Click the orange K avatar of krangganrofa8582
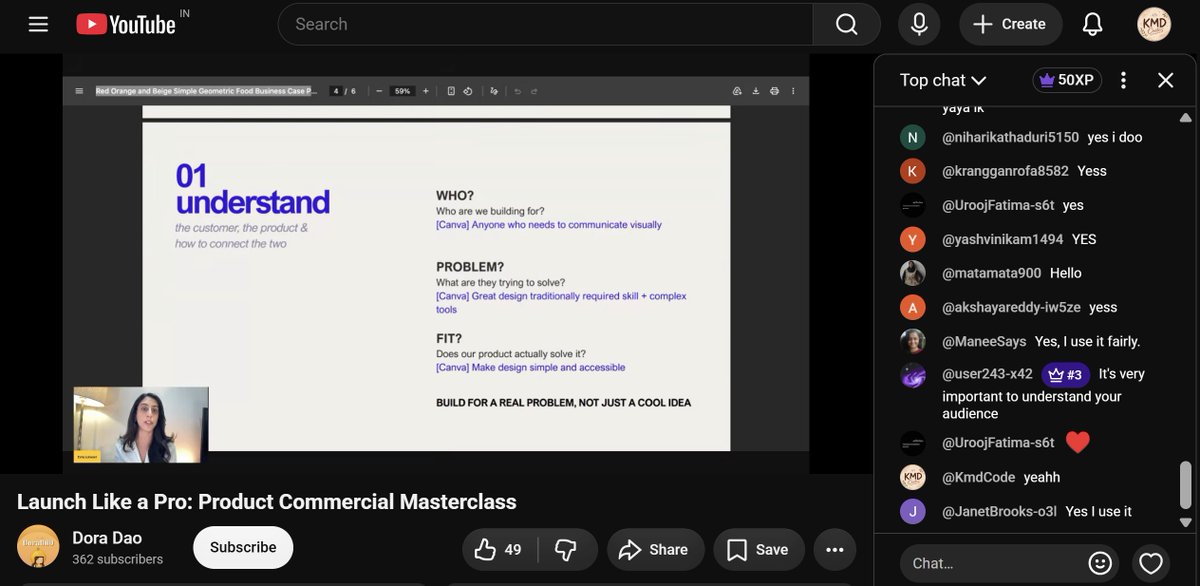 (912, 171)
